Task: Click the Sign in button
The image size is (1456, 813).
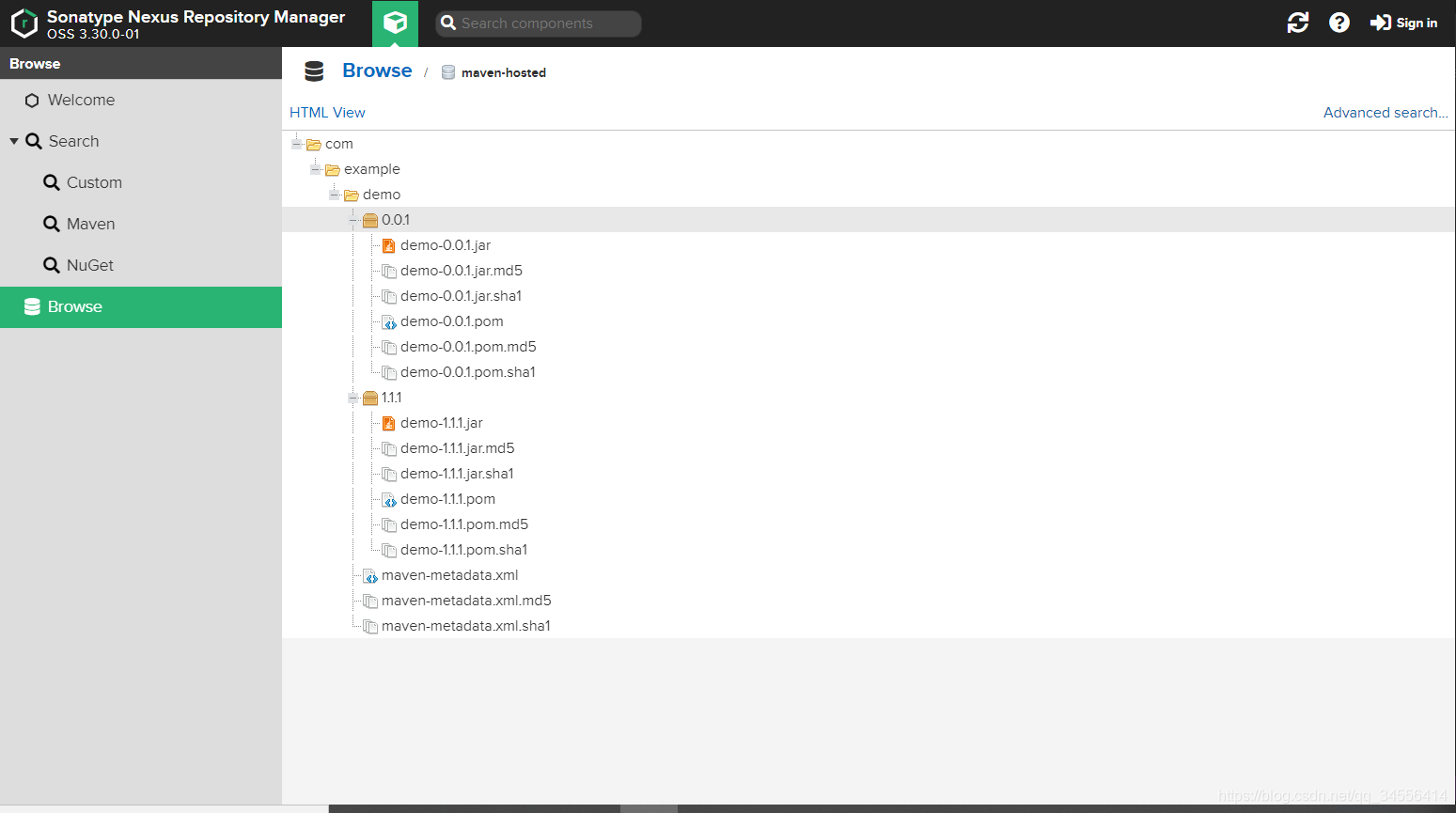Action: 1403,23
